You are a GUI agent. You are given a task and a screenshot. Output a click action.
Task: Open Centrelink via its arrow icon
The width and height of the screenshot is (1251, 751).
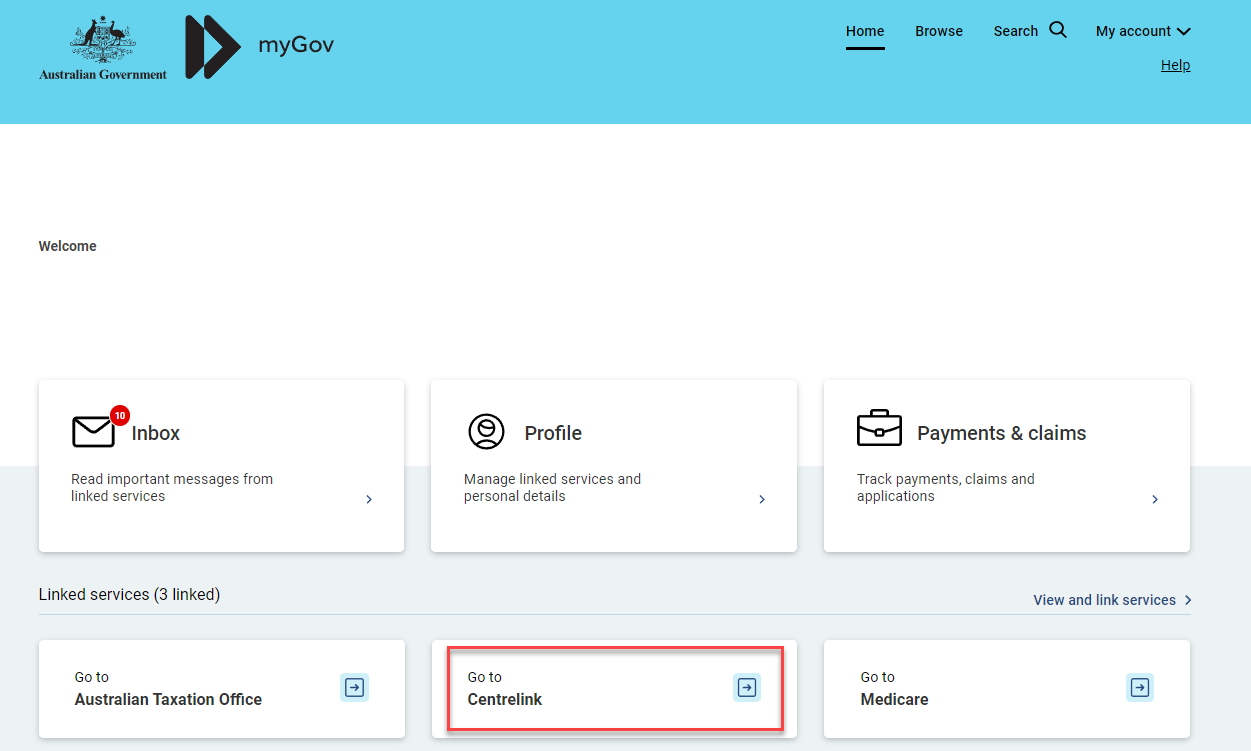pos(746,687)
